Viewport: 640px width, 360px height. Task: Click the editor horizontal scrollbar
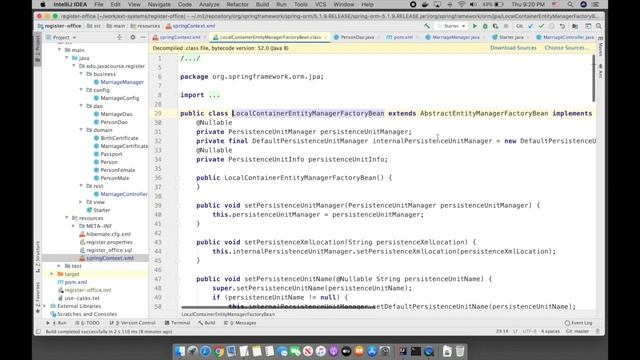point(278,308)
